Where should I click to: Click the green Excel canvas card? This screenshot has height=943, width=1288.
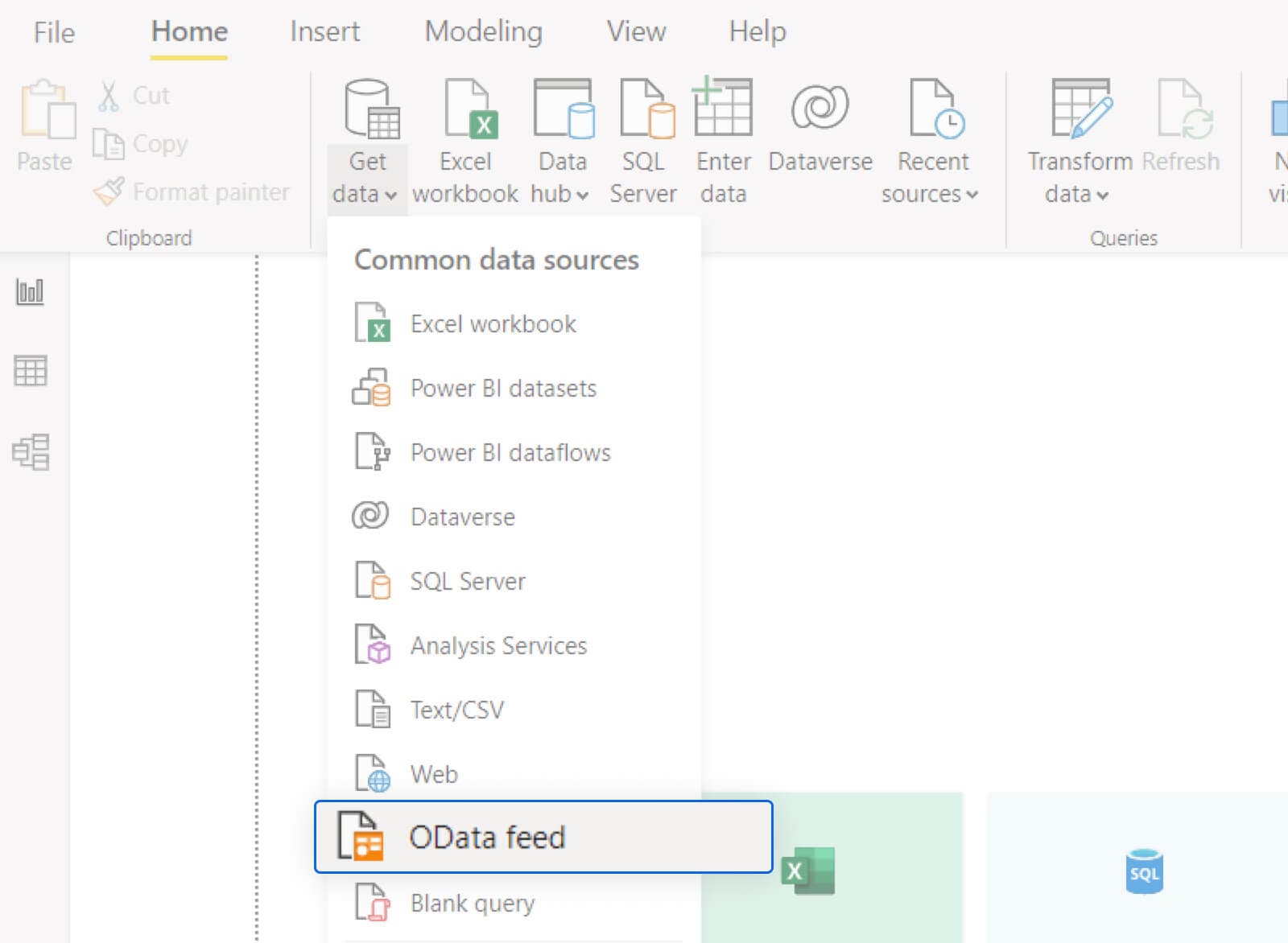coord(832,867)
